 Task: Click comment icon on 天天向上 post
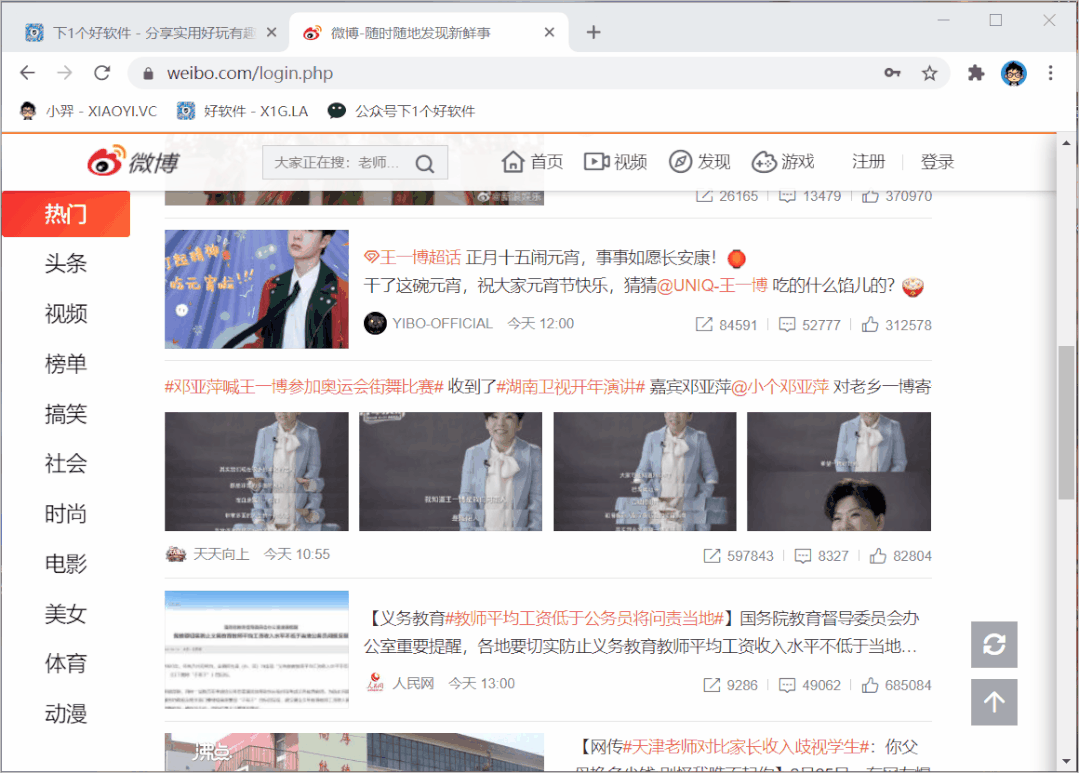pyautogui.click(x=802, y=555)
